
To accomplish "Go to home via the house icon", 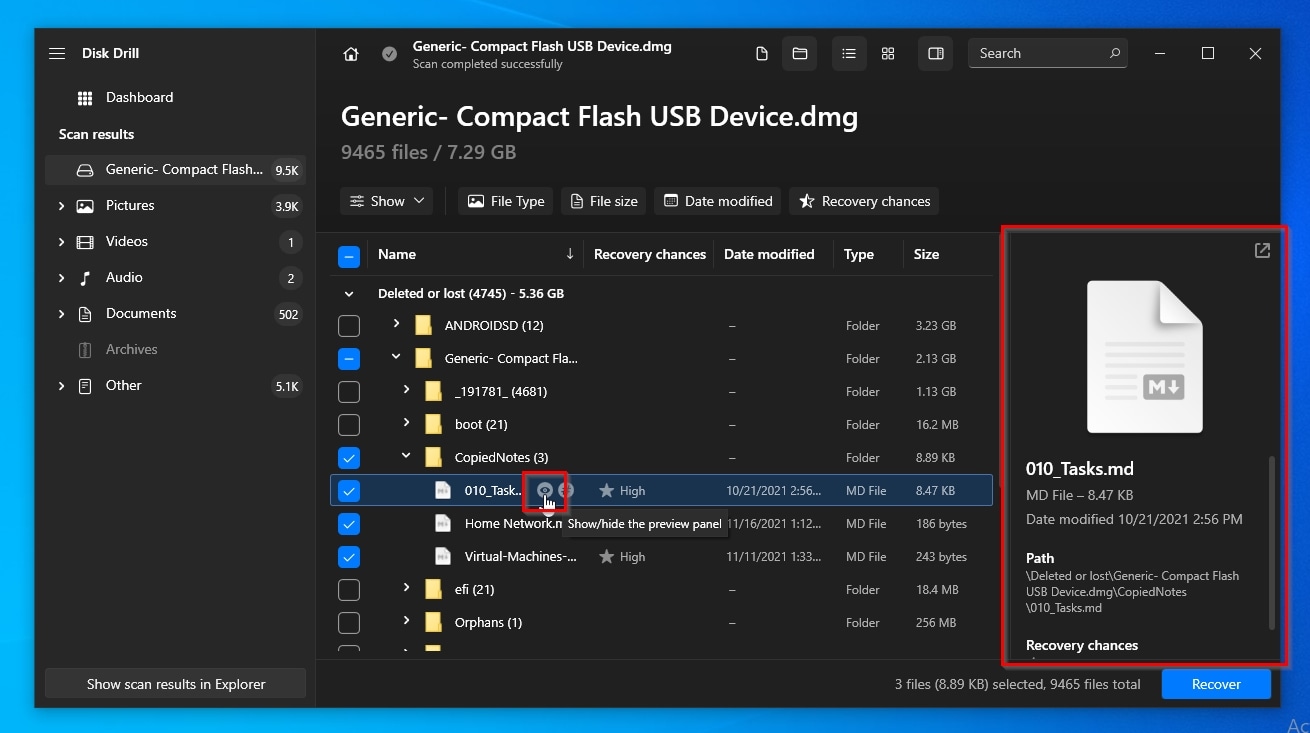I will pos(351,54).
